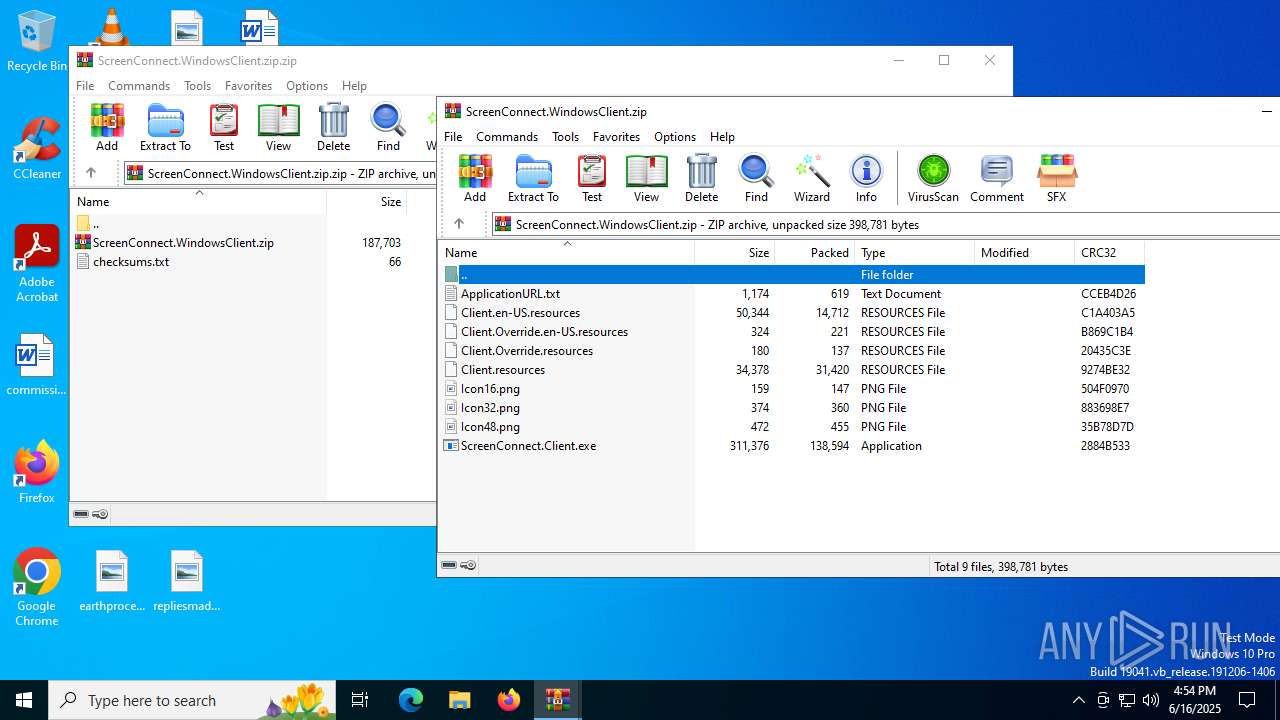Show hidden system tray icons

click(x=1078, y=700)
